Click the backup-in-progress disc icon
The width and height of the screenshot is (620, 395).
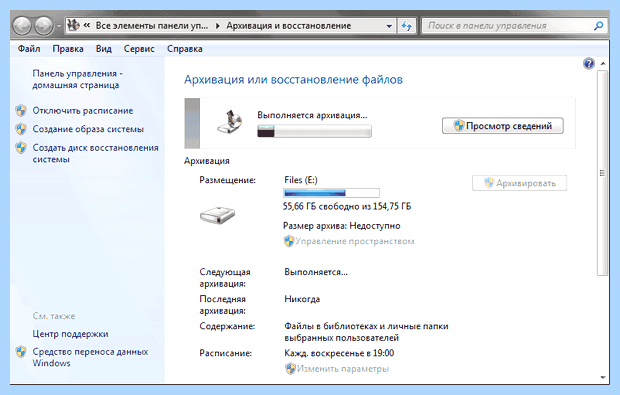230,123
